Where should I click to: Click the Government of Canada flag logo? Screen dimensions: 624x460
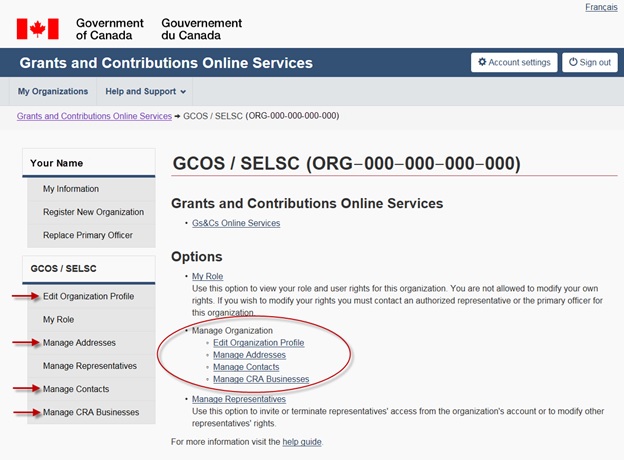coord(38,28)
